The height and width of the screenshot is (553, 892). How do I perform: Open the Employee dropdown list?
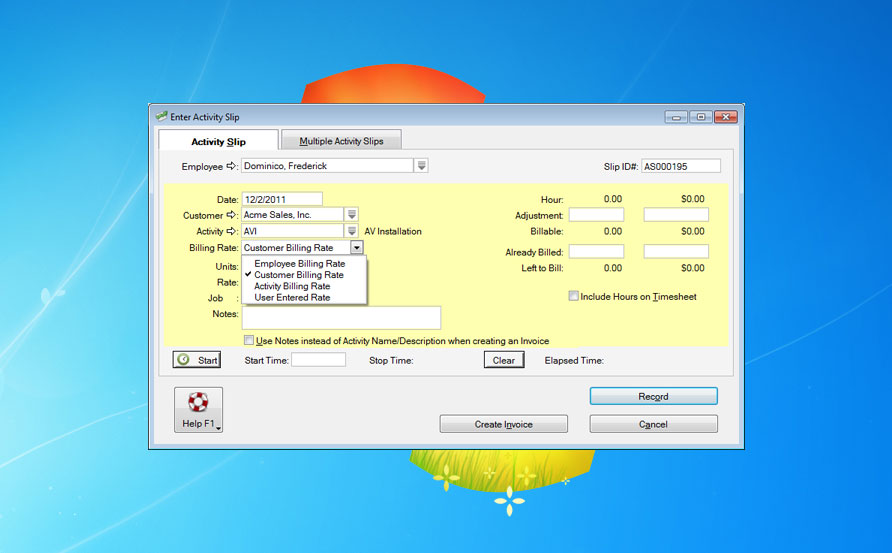(421, 166)
